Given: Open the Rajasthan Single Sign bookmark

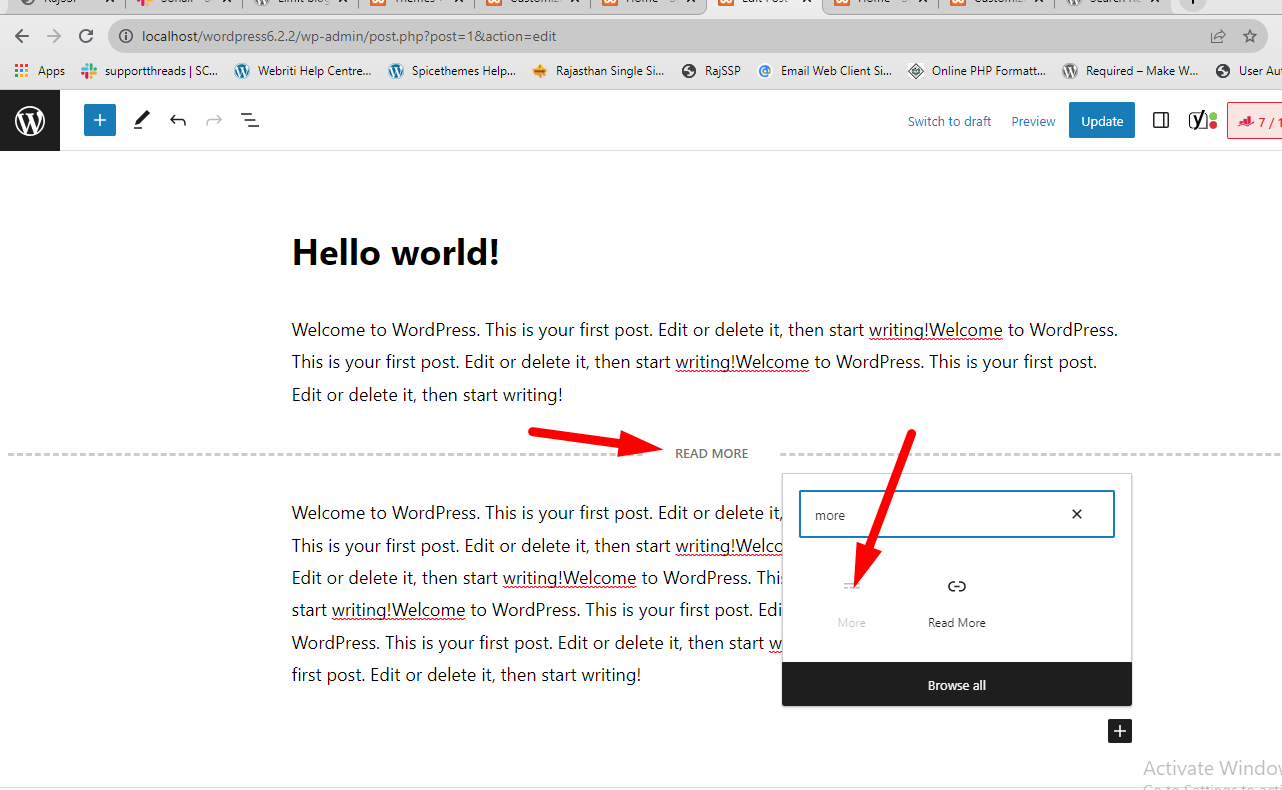Looking at the screenshot, I should [599, 71].
